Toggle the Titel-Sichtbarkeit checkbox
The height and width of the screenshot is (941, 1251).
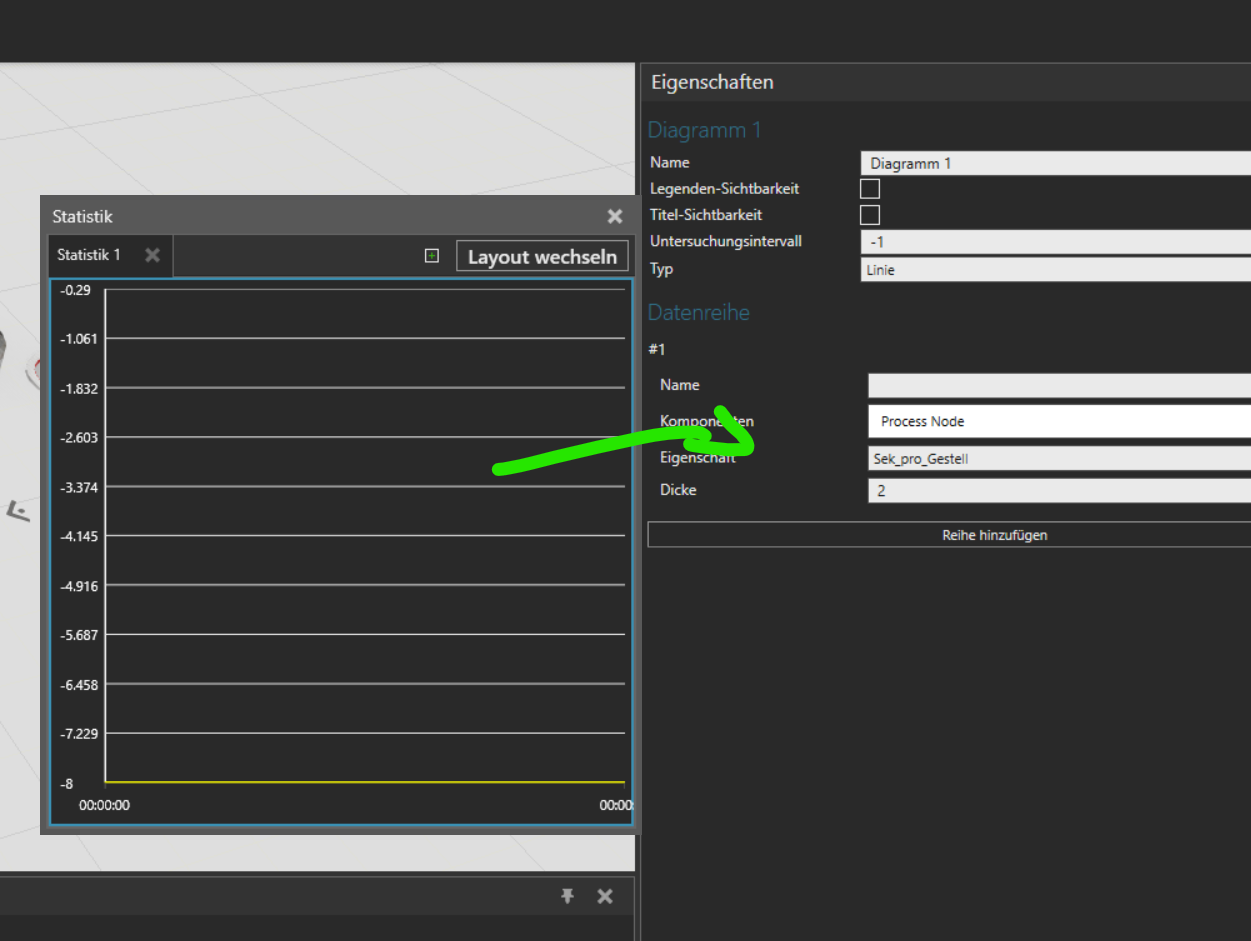click(870, 215)
